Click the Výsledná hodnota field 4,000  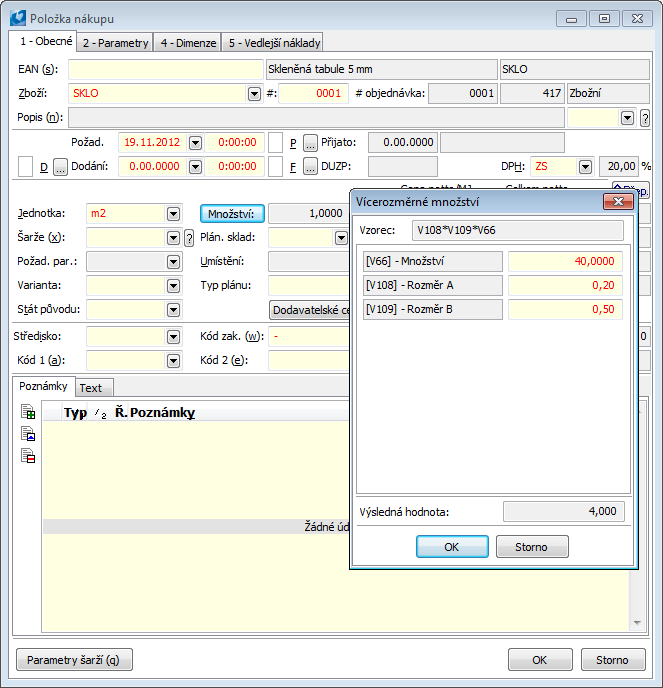tap(564, 512)
